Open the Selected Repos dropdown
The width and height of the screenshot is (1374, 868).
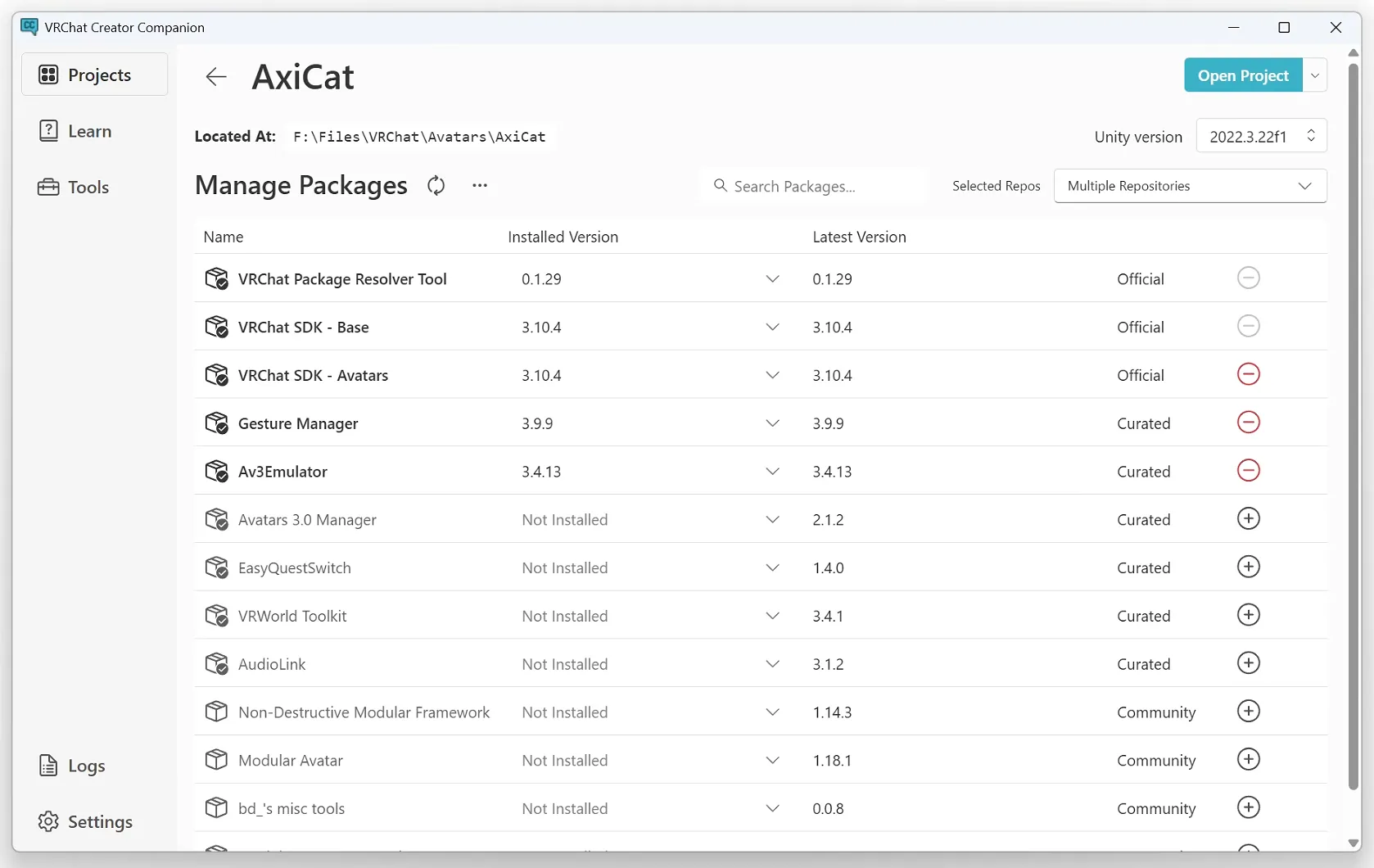tap(1190, 186)
